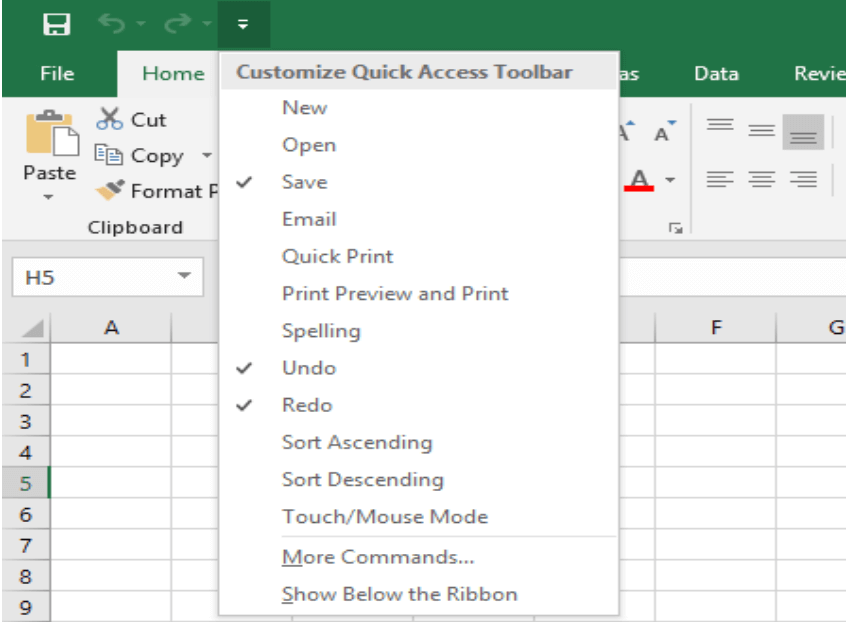Screen dimensions: 854x634
Task: Expand the Copy dropdown arrow
Action: coord(207,155)
